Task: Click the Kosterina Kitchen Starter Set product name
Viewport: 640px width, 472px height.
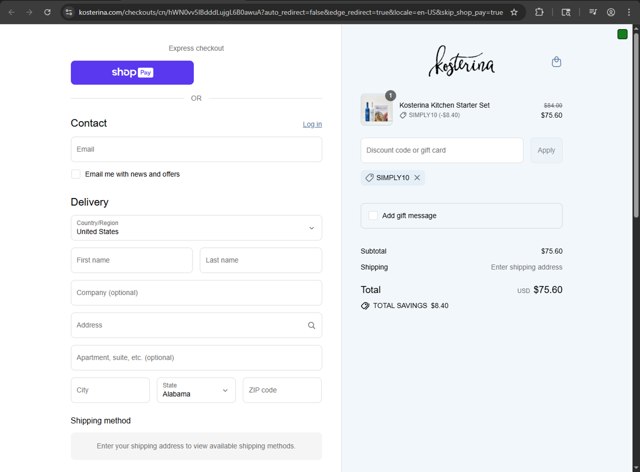Action: 444,105
